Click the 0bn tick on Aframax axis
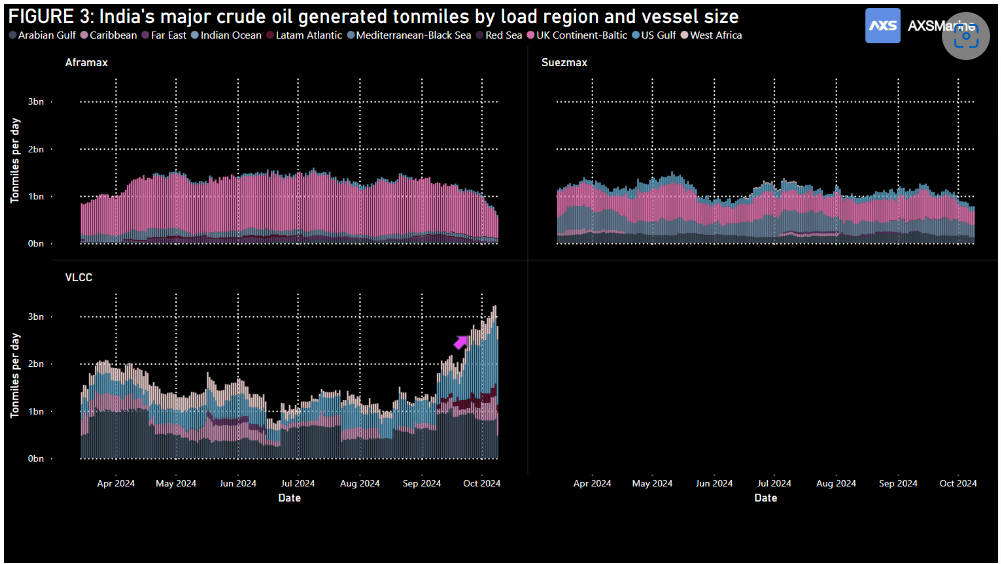 [x=36, y=244]
